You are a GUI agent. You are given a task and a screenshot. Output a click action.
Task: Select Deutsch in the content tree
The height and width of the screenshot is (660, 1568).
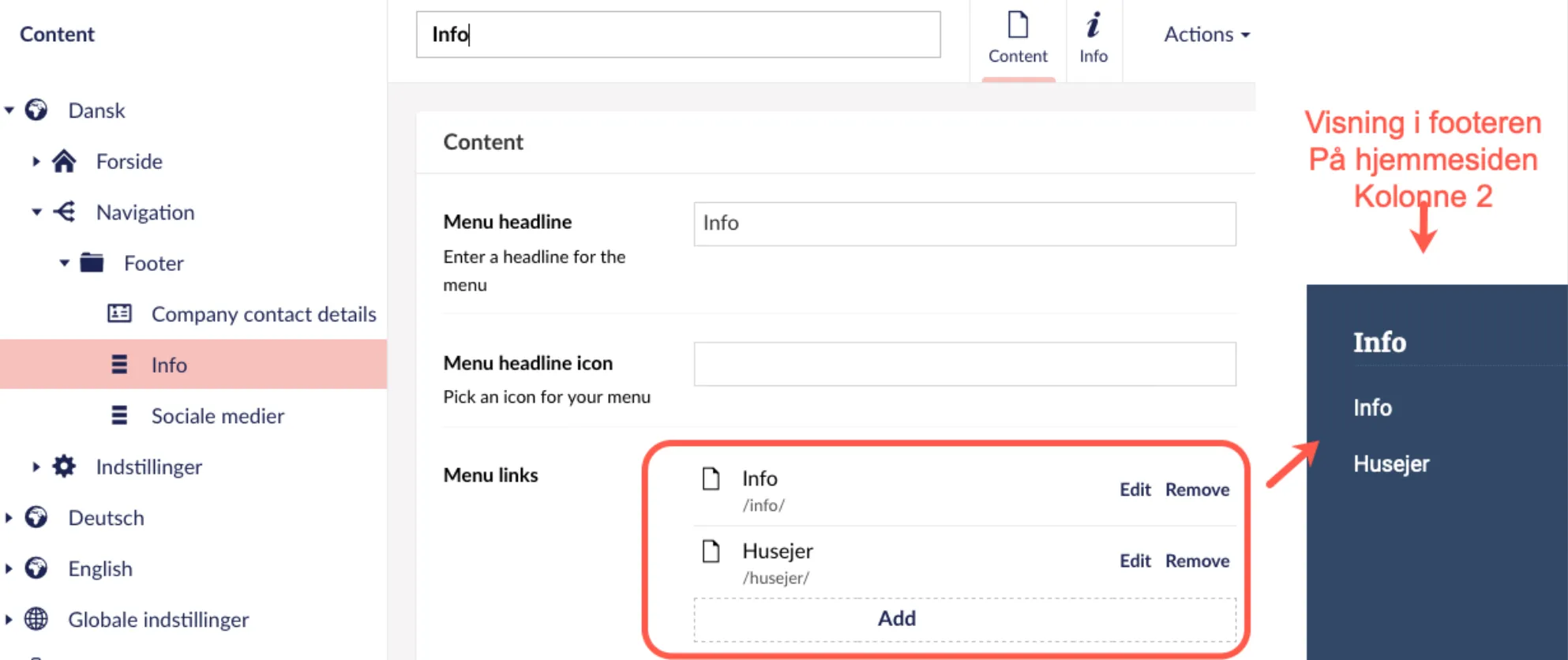coord(106,518)
